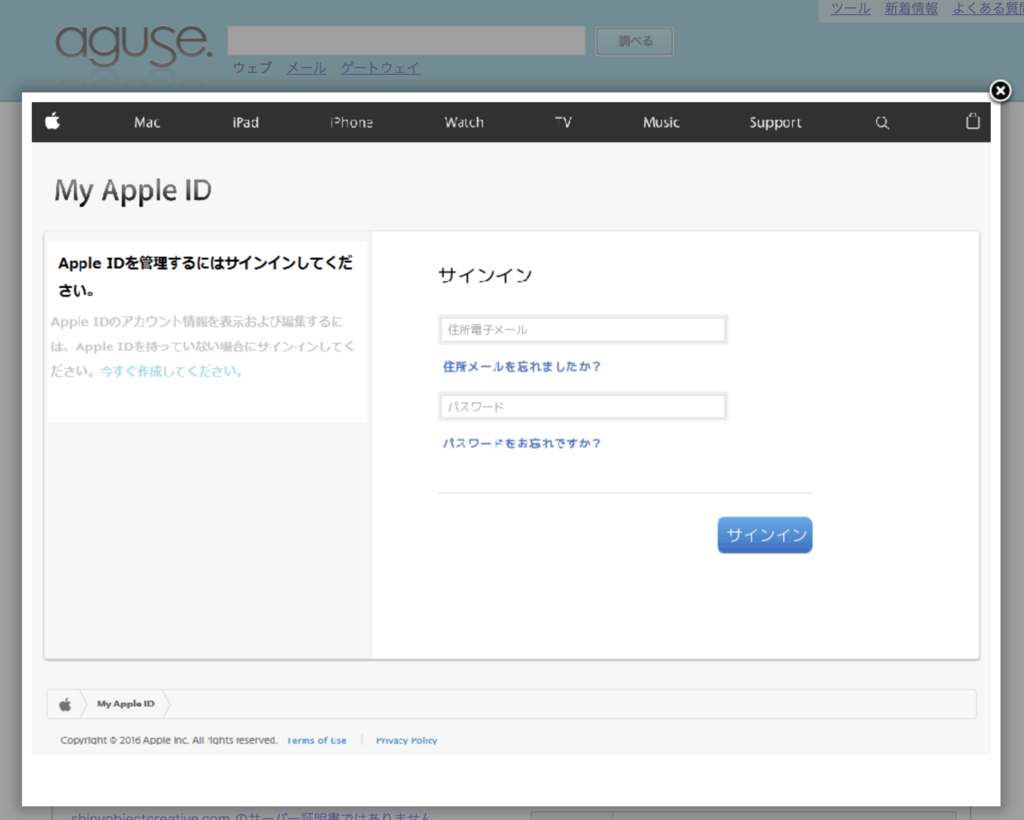Open the Music menu item
The height and width of the screenshot is (820, 1024).
point(661,123)
